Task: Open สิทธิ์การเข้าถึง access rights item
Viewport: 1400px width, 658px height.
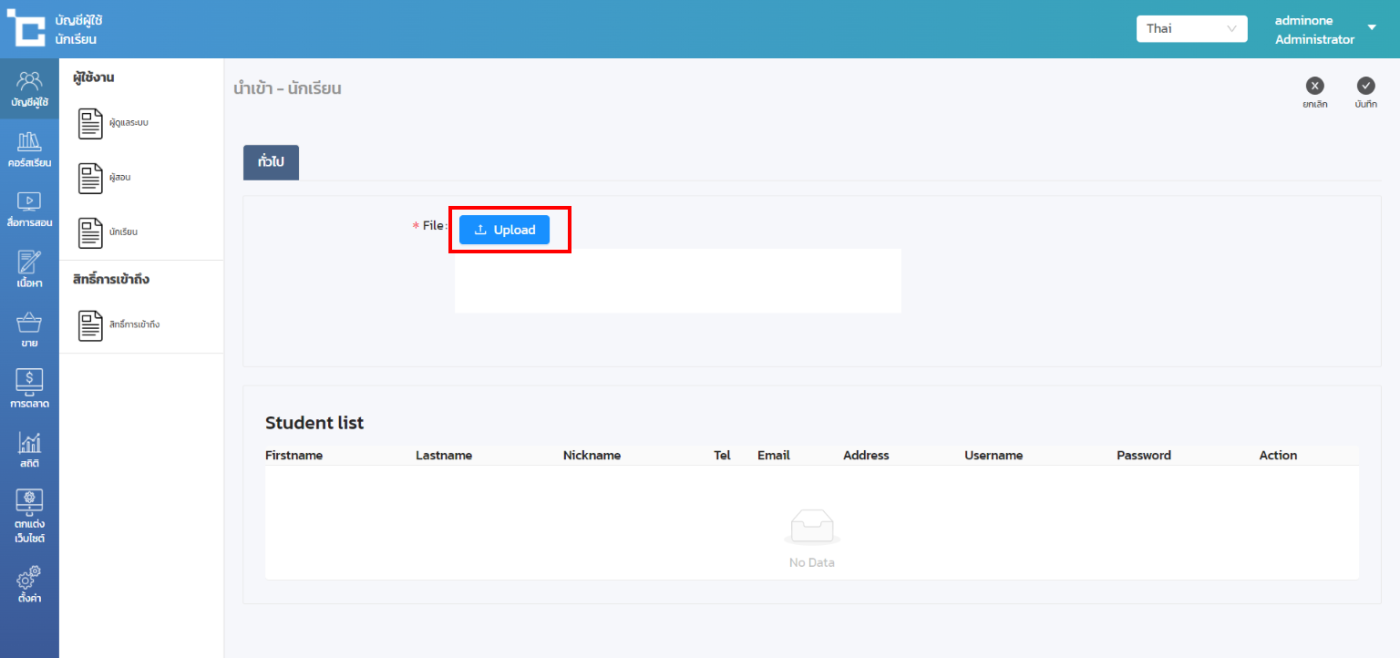Action: tap(118, 325)
